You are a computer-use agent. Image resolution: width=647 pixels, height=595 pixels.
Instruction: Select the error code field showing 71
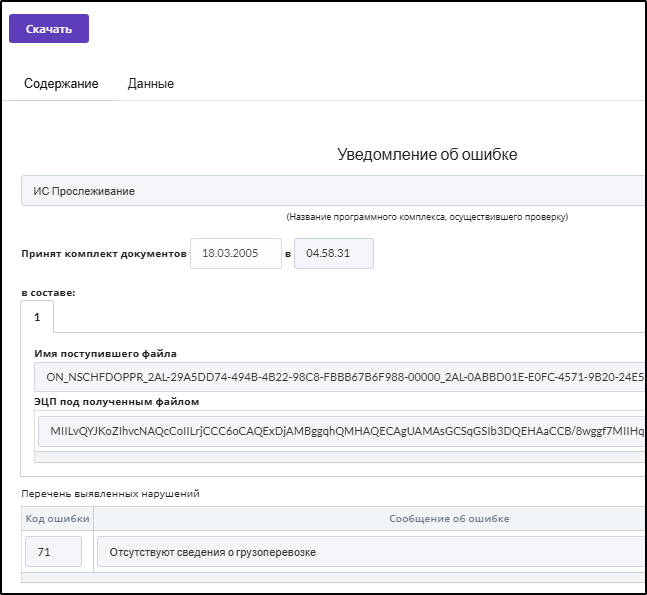click(54, 552)
